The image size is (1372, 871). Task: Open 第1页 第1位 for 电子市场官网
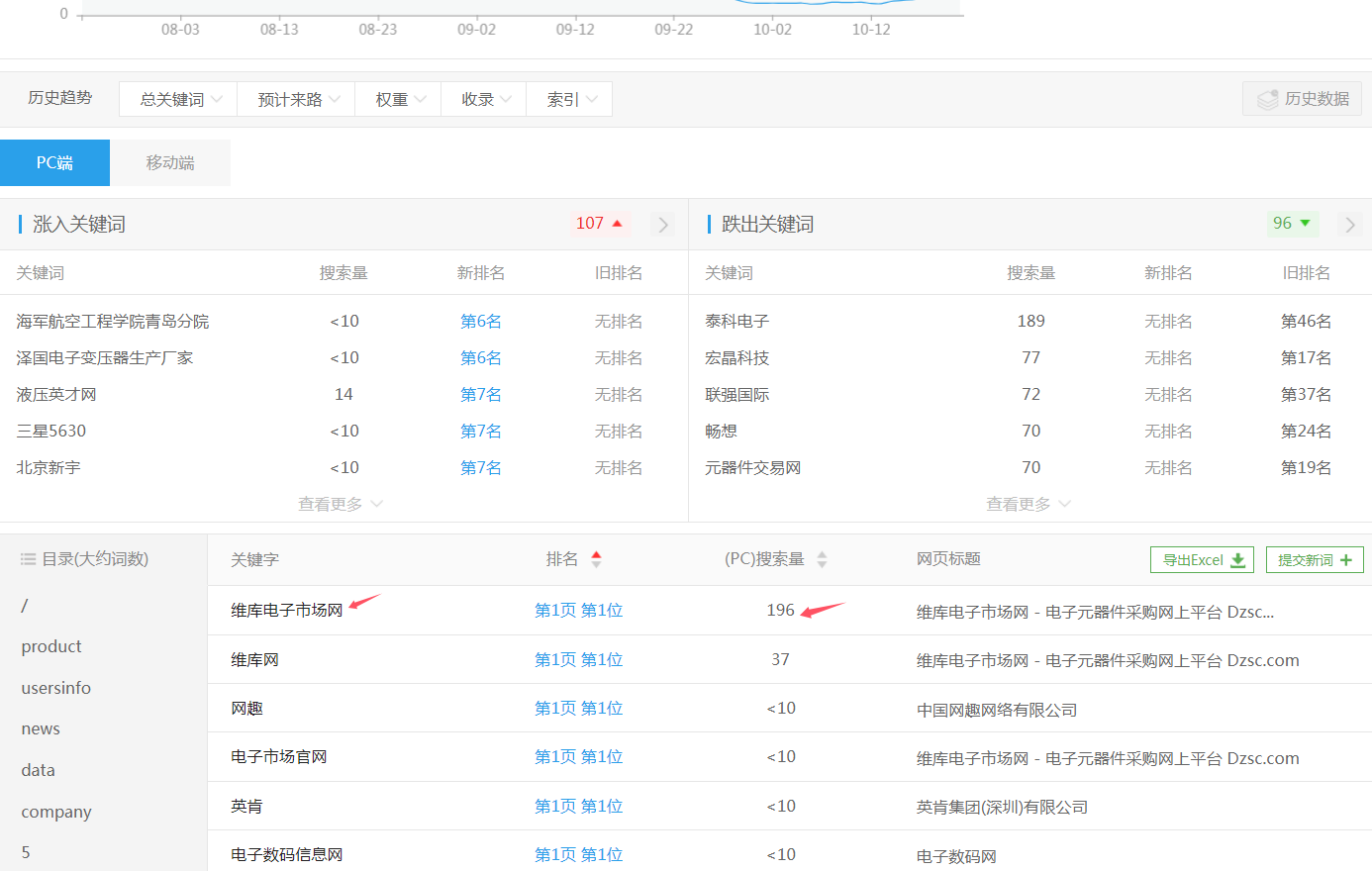pos(579,757)
